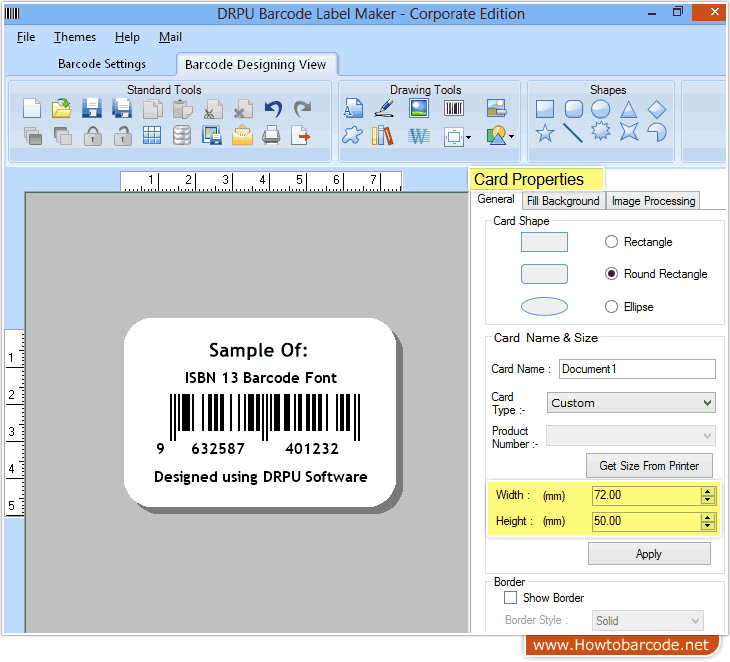Enable the Show Border checkbox

(510, 597)
